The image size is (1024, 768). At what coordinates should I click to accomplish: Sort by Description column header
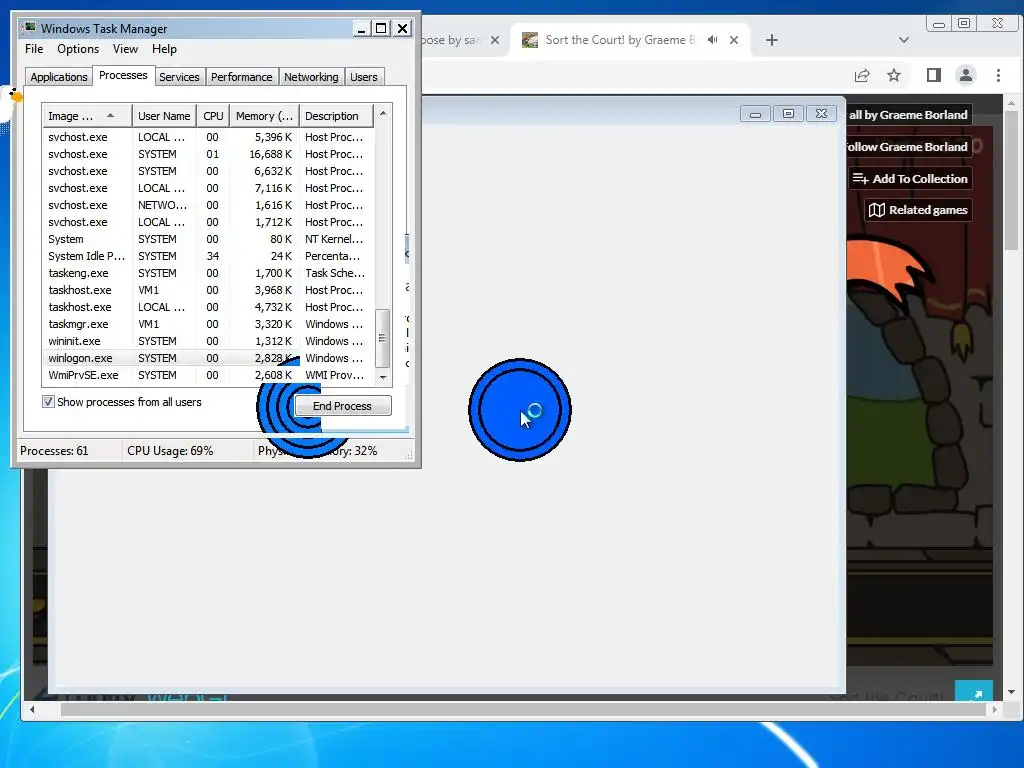pos(336,116)
